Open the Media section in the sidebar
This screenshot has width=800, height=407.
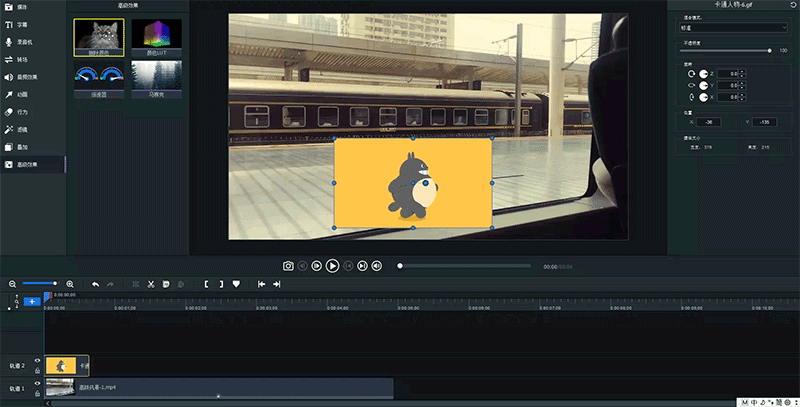click(x=33, y=7)
